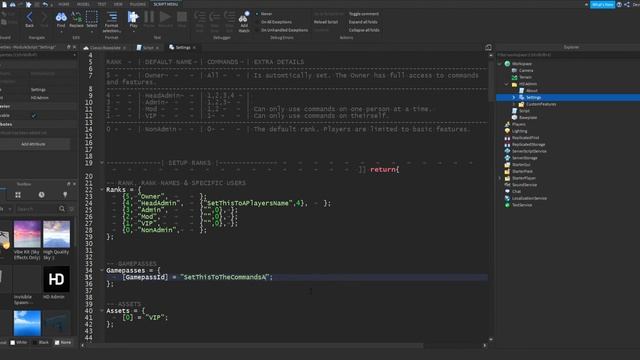Select the None background option
The width and height of the screenshot is (640, 360).
(63, 342)
